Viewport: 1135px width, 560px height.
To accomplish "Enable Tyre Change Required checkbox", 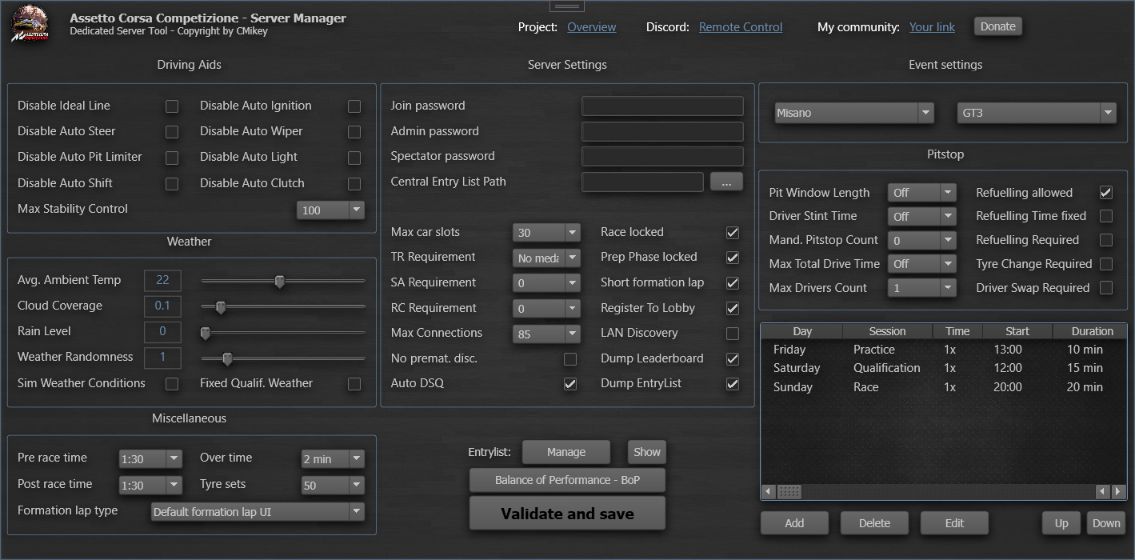I will point(1106,264).
